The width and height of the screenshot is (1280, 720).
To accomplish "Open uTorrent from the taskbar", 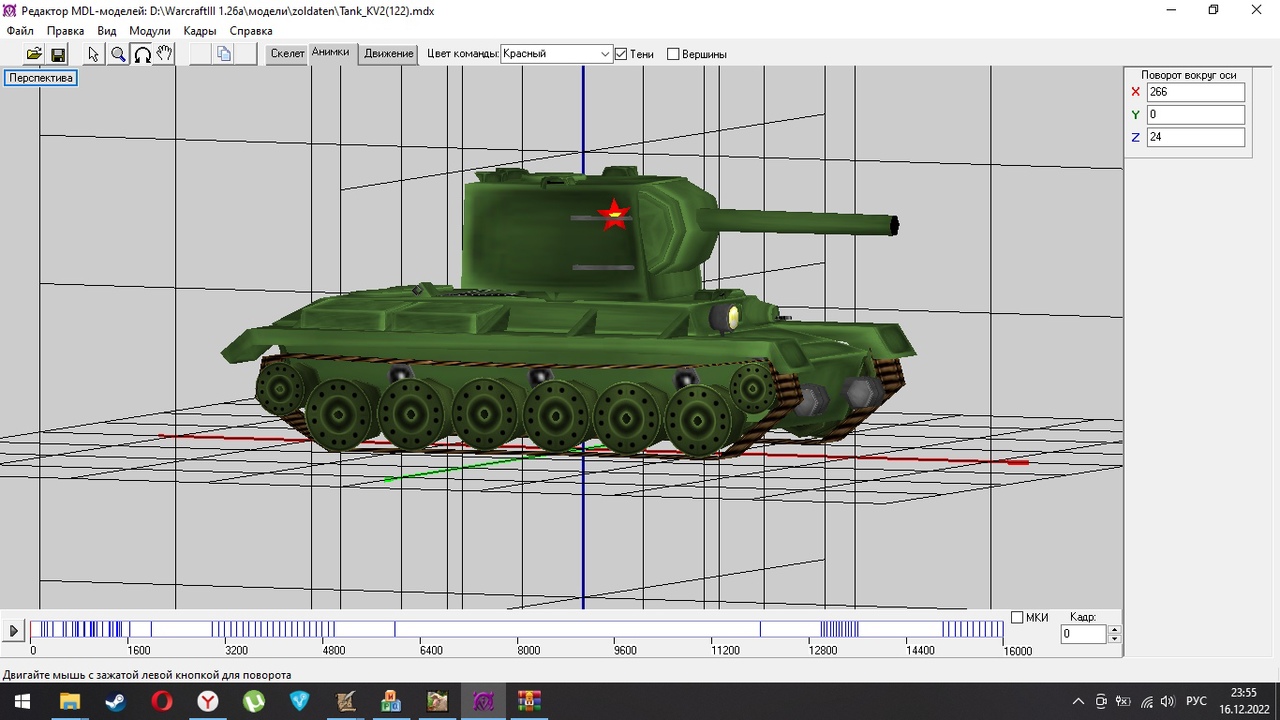I will 254,702.
